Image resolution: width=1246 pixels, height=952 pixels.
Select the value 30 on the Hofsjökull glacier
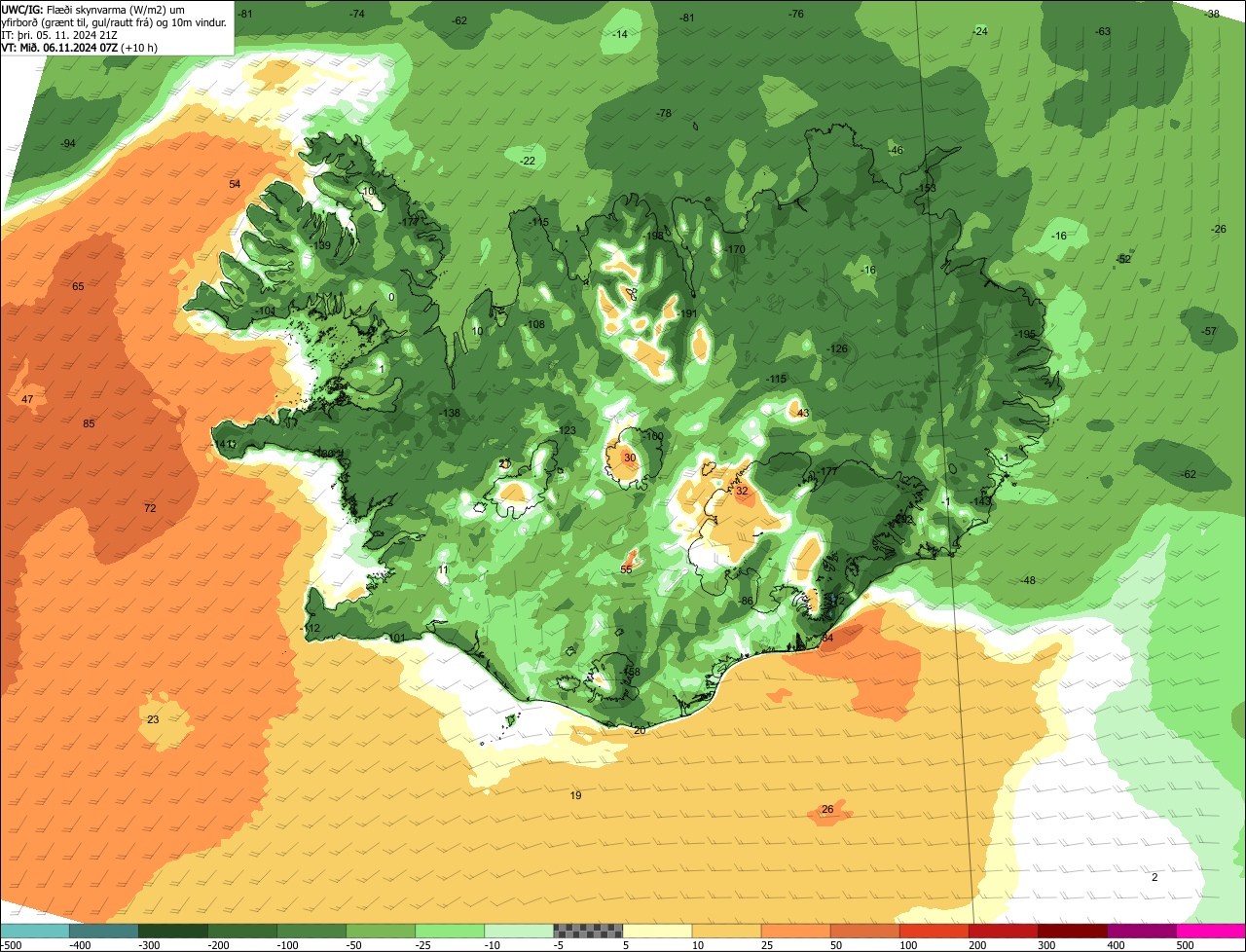[x=630, y=458]
